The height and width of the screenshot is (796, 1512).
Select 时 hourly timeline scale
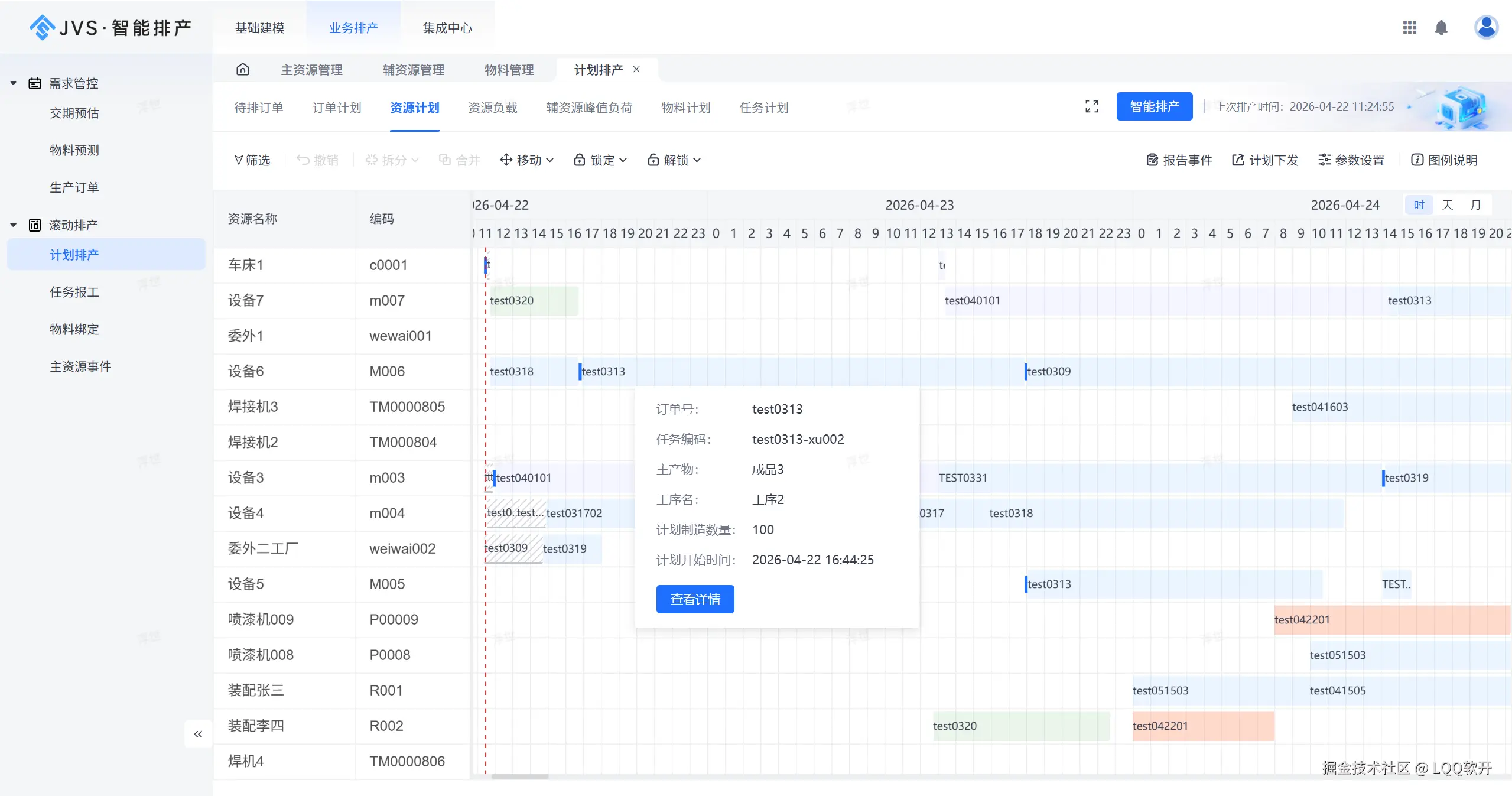[1419, 205]
